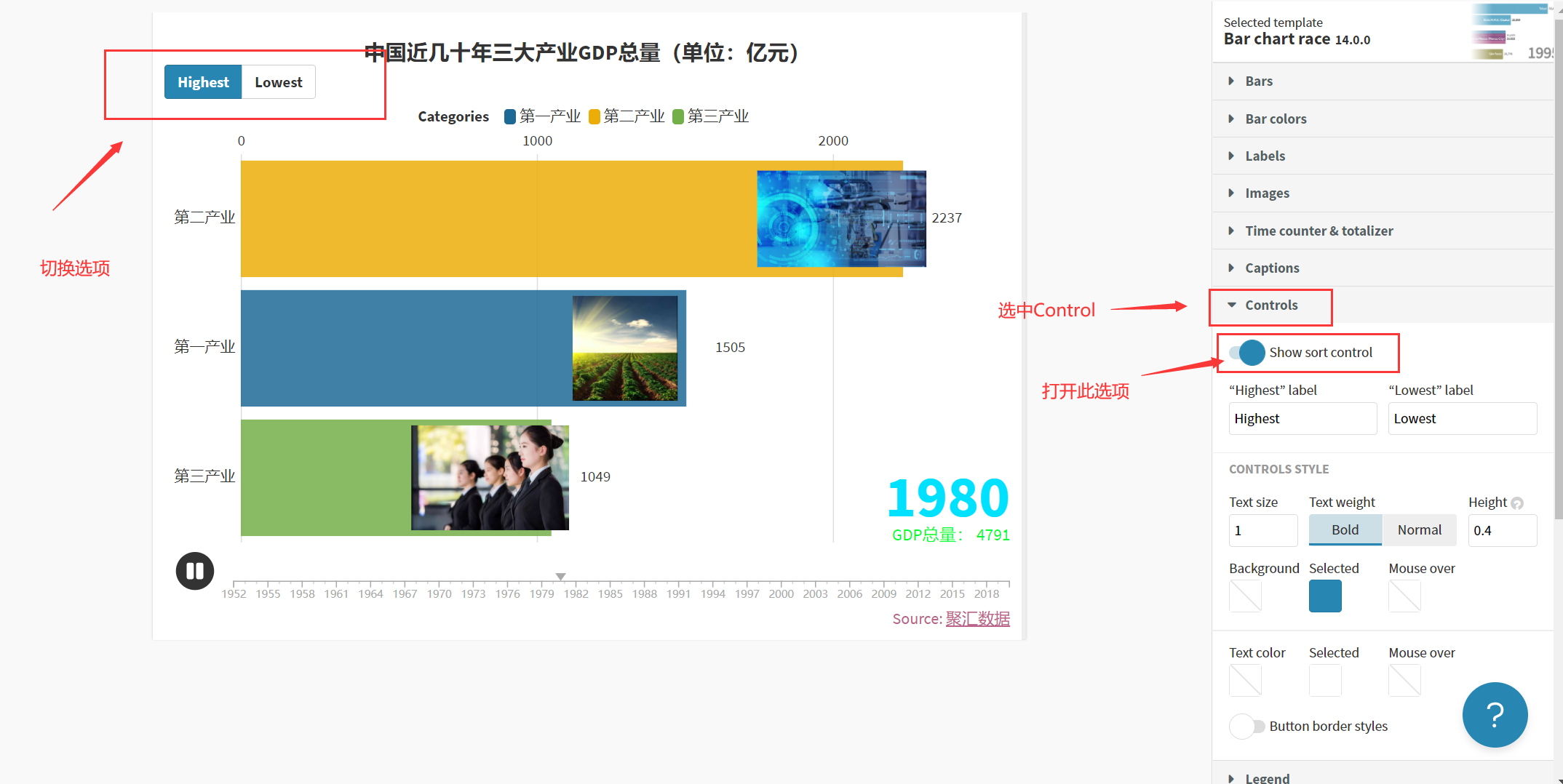Click the 14.0.0 template version text
Viewport: 1563px width, 784px height.
pyautogui.click(x=1353, y=40)
